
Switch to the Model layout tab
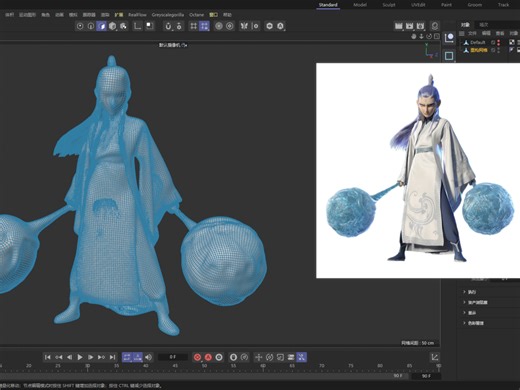point(360,5)
